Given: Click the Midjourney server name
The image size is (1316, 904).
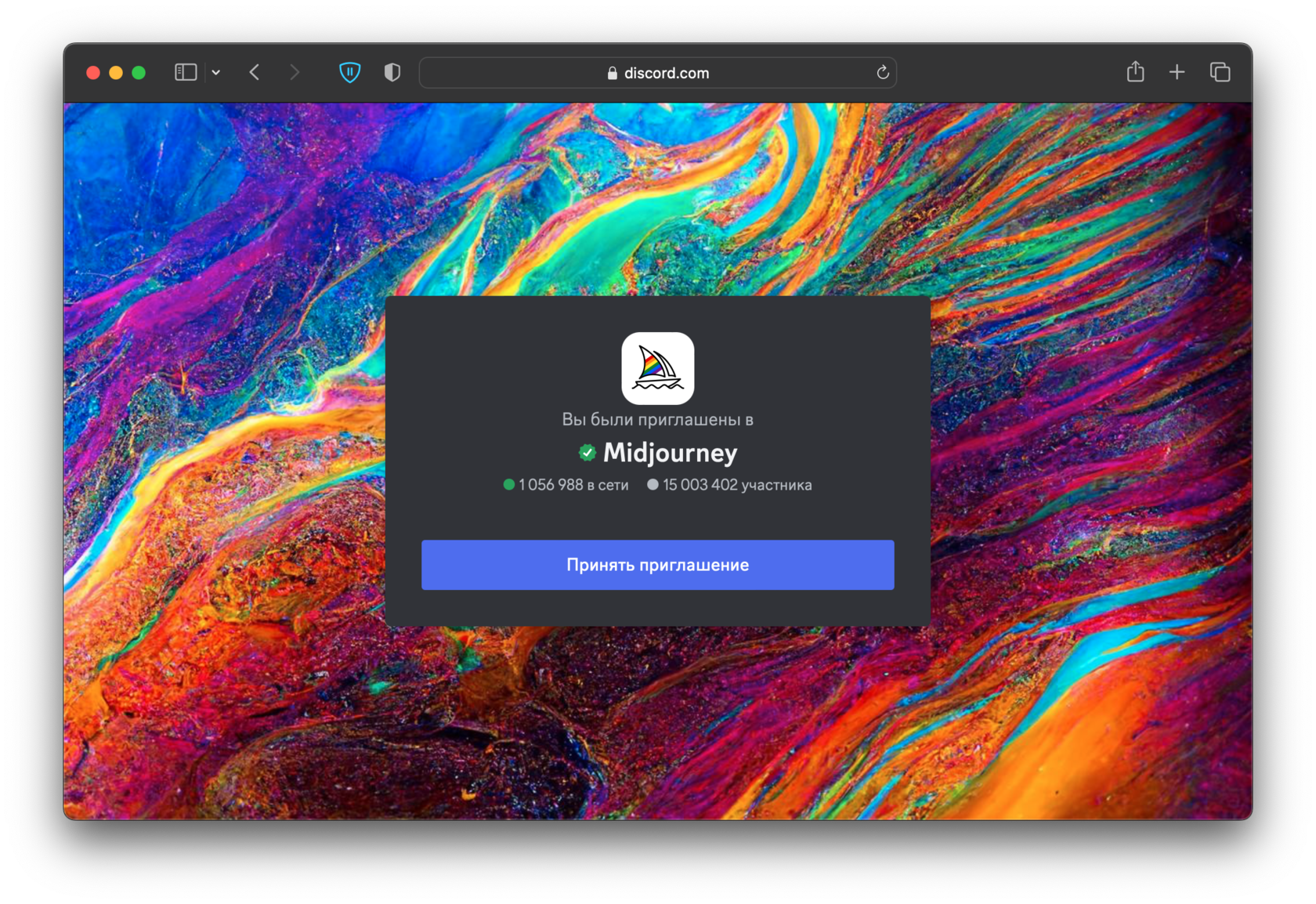Looking at the screenshot, I should coord(670,453).
